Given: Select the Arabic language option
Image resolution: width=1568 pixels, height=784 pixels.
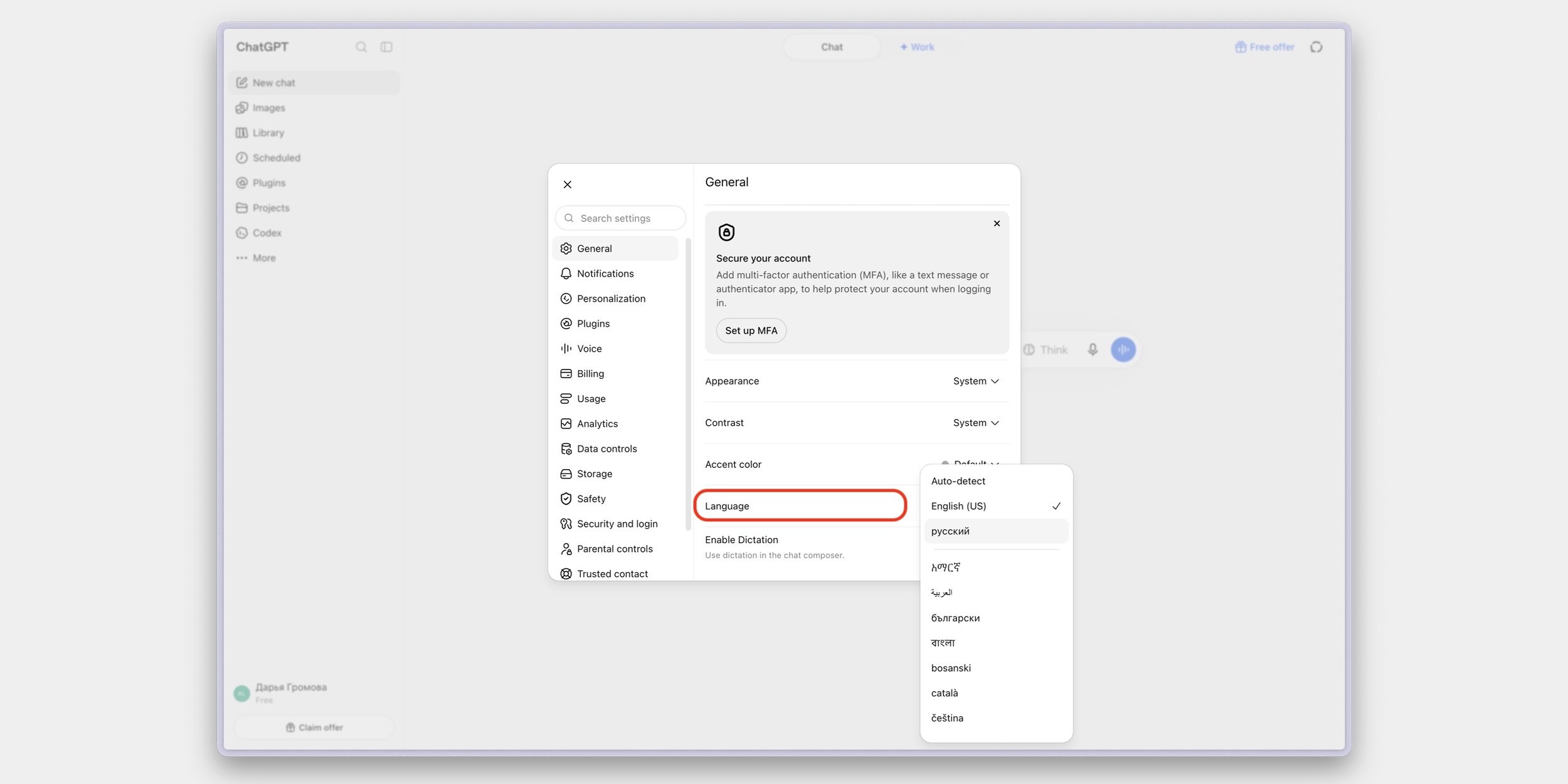Looking at the screenshot, I should pyautogui.click(x=996, y=593).
